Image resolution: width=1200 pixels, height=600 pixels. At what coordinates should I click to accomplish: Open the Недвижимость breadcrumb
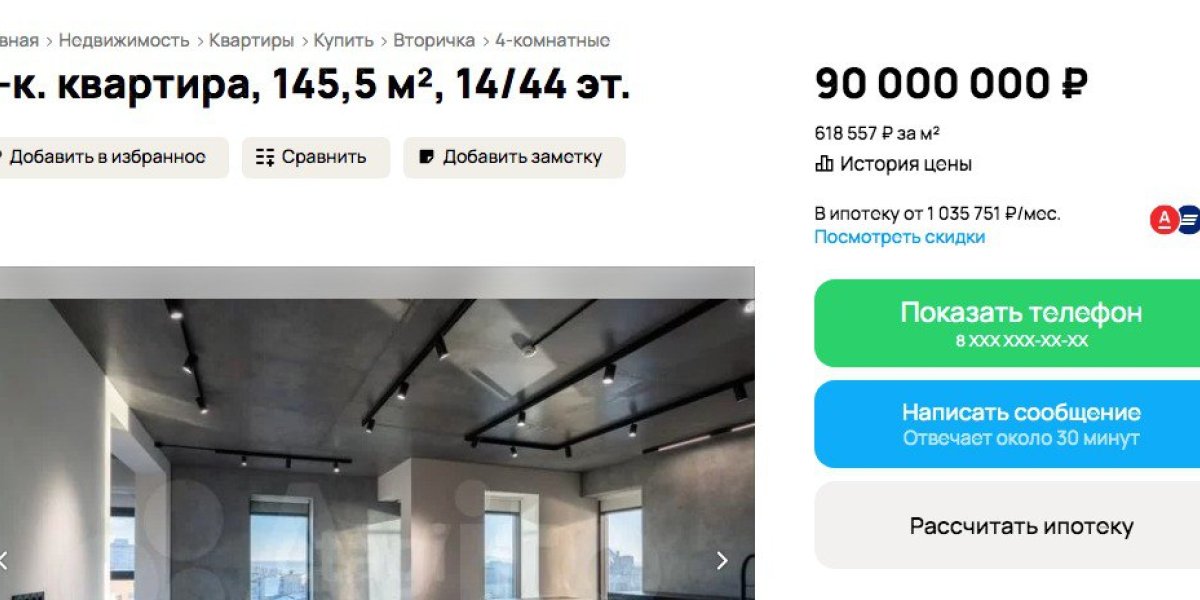click(x=124, y=41)
